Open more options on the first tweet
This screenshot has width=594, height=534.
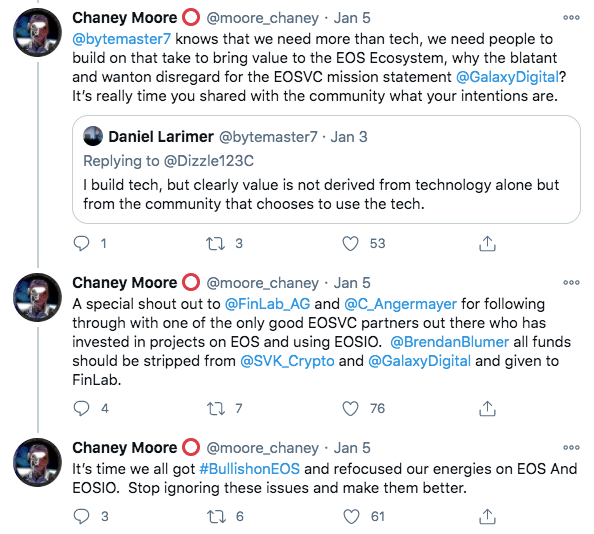(571, 17)
